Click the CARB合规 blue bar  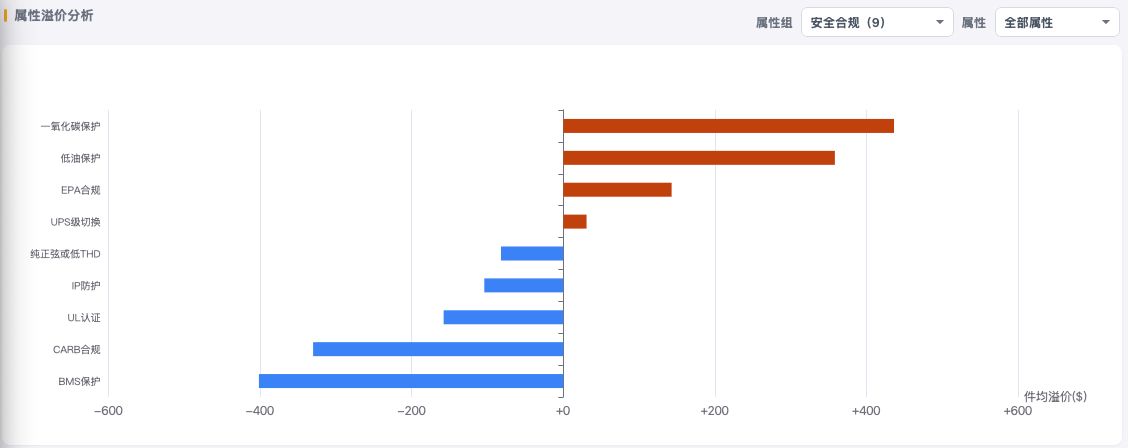(x=438, y=349)
